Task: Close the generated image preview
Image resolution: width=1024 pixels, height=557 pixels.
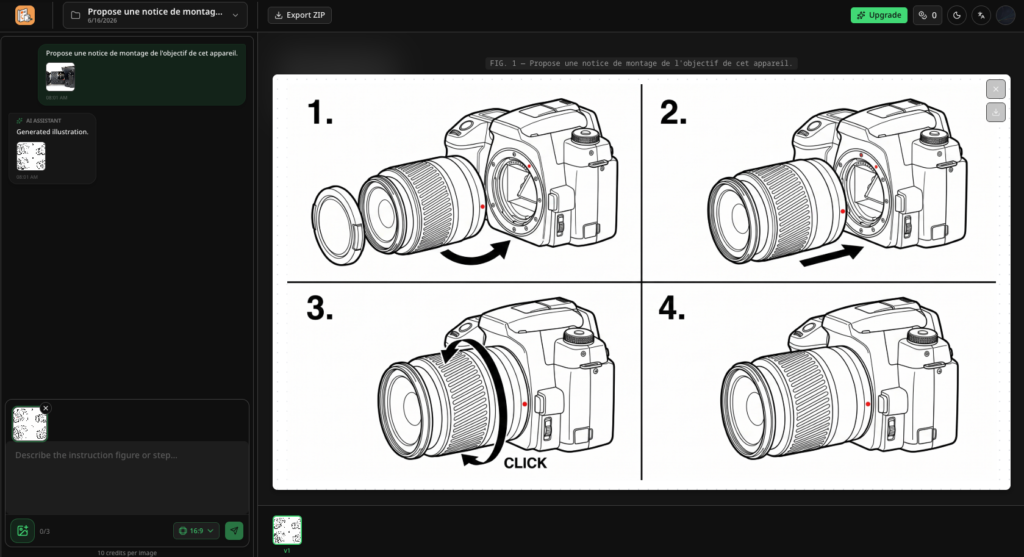Action: 995,89
